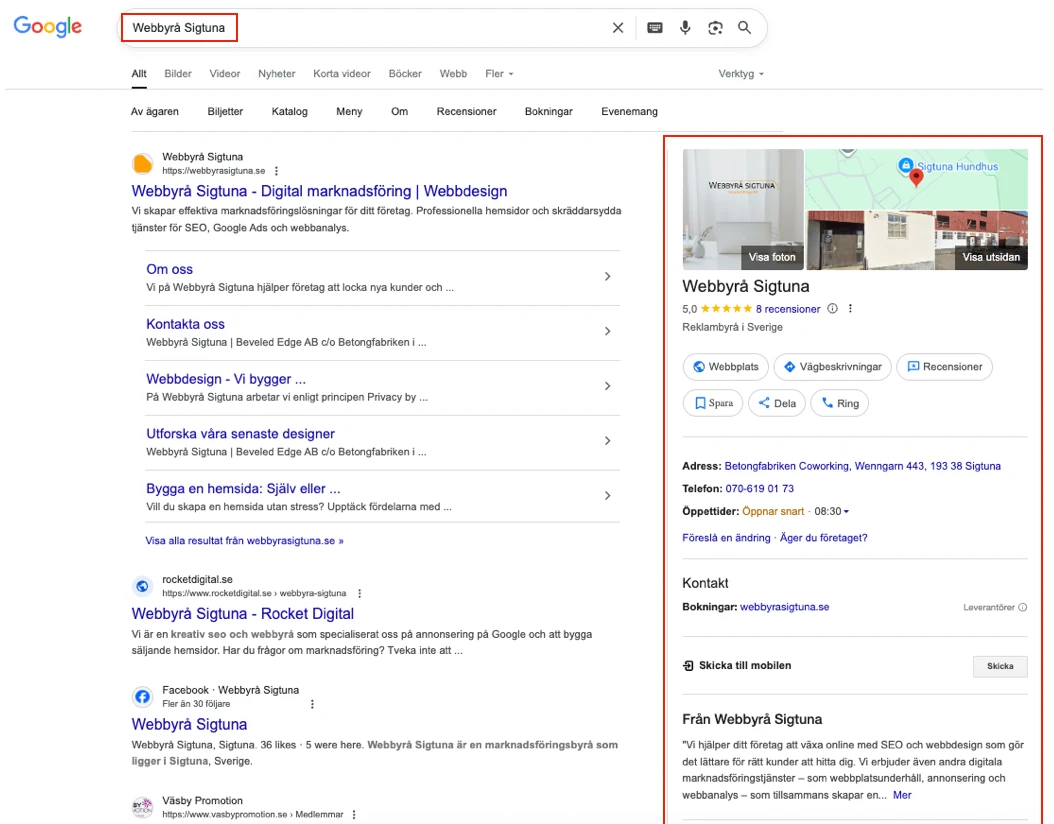Open the Fler dropdown menu

[499, 74]
